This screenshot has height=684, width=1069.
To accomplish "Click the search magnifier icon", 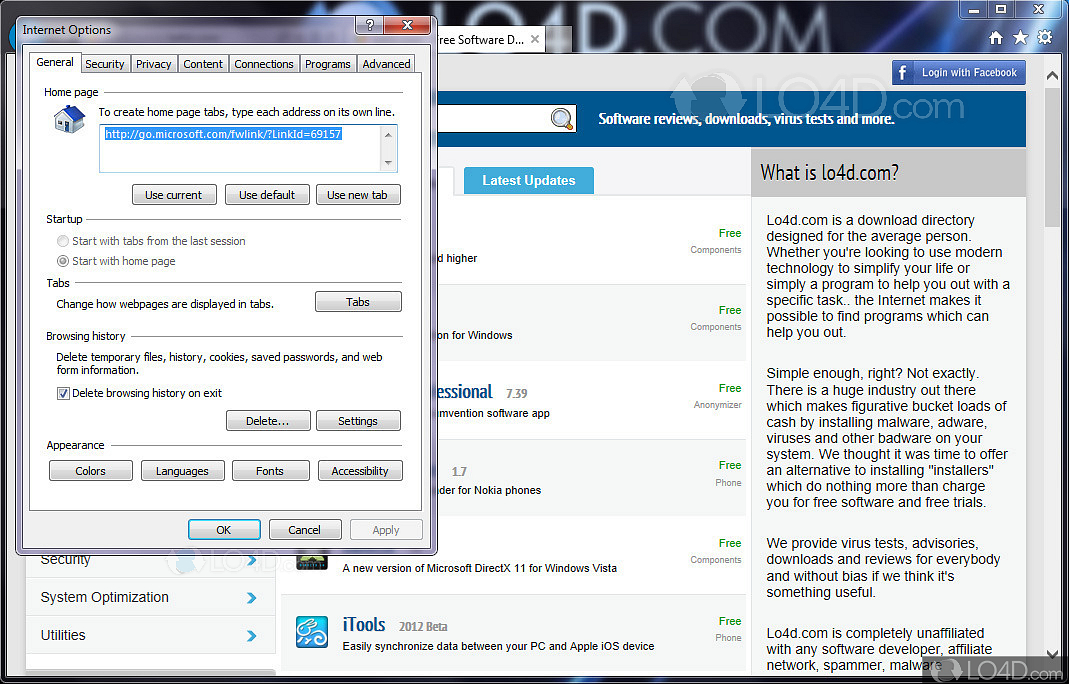I will tap(562, 119).
